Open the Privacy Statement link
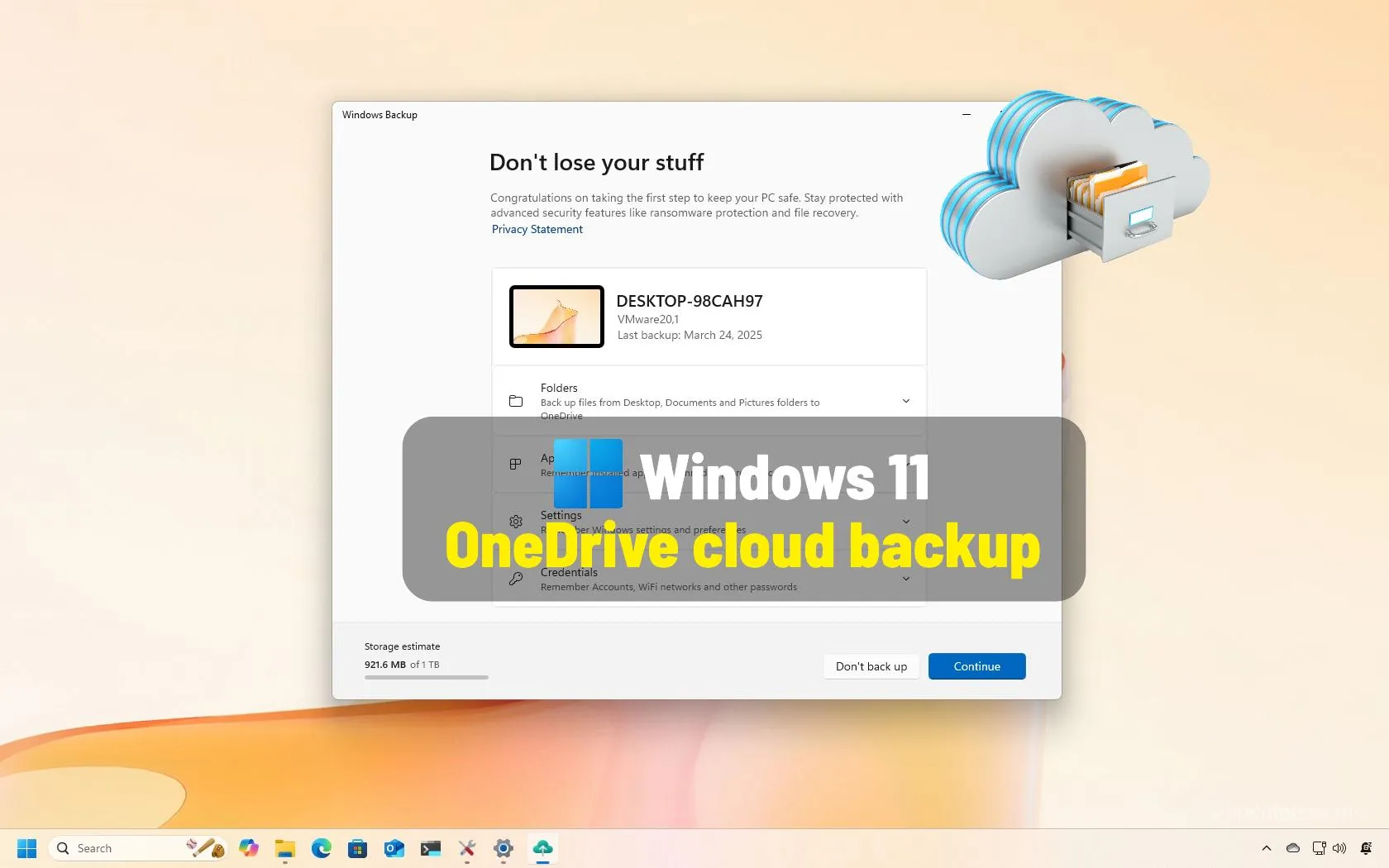 click(x=537, y=230)
